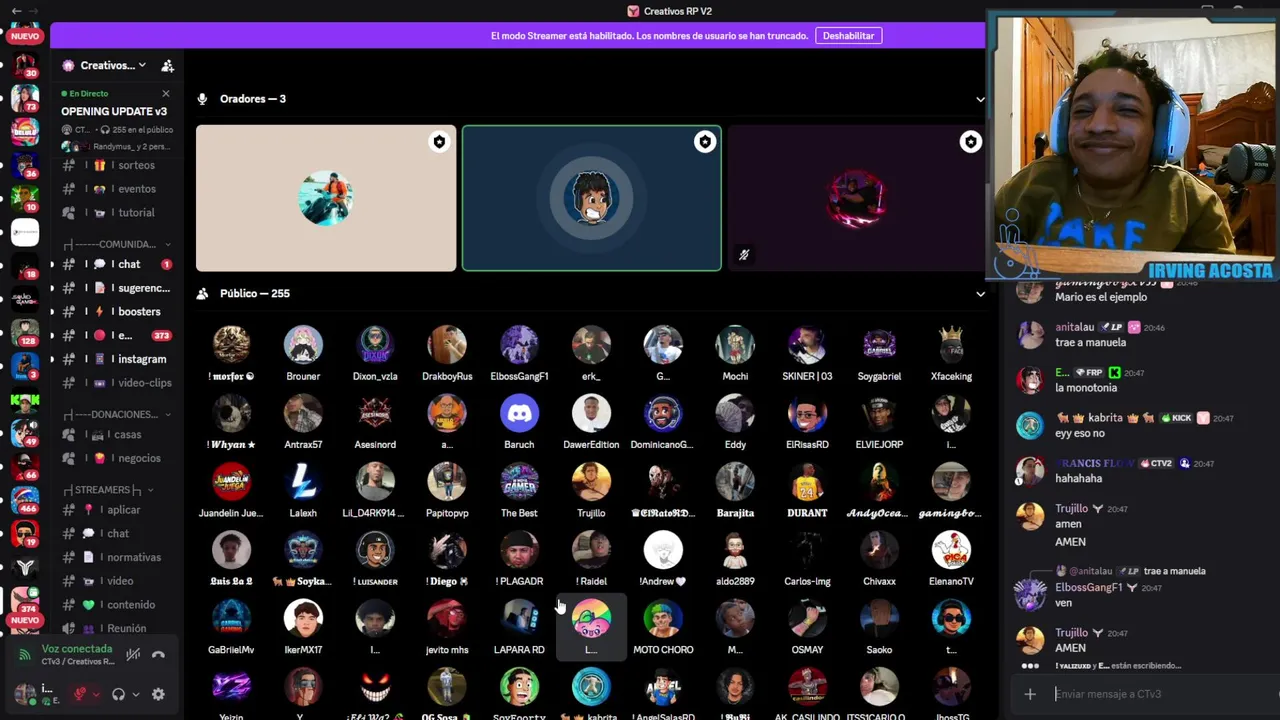Viewport: 1280px width, 720px height.
Task: Toggle deafen headphones icon
Action: pyautogui.click(x=118, y=694)
